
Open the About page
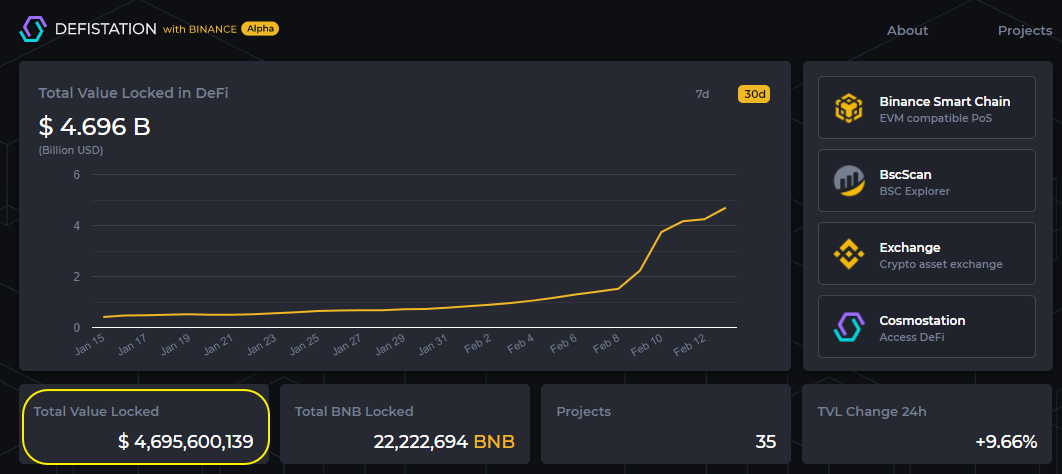pos(908,30)
